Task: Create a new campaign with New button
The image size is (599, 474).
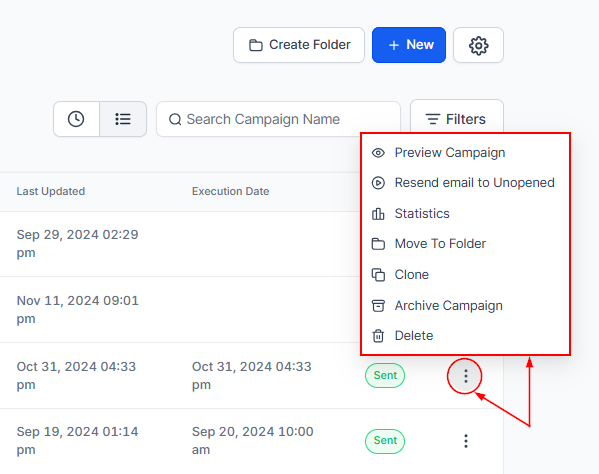Action: [x=409, y=45]
